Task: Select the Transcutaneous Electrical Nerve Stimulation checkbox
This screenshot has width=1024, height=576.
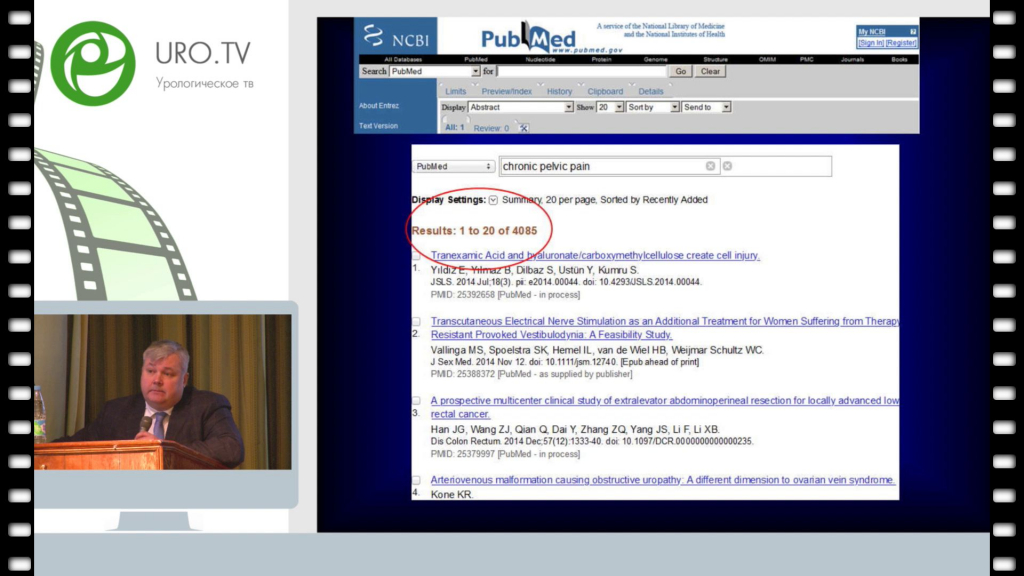Action: [x=416, y=321]
